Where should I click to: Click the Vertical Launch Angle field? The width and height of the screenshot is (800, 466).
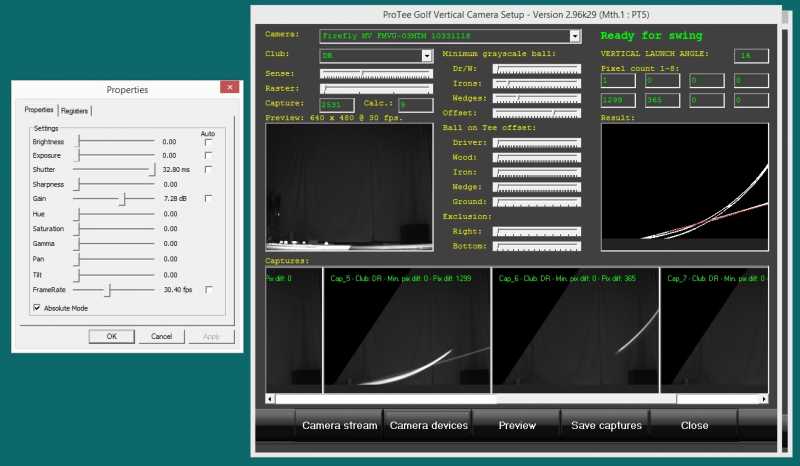tap(751, 56)
